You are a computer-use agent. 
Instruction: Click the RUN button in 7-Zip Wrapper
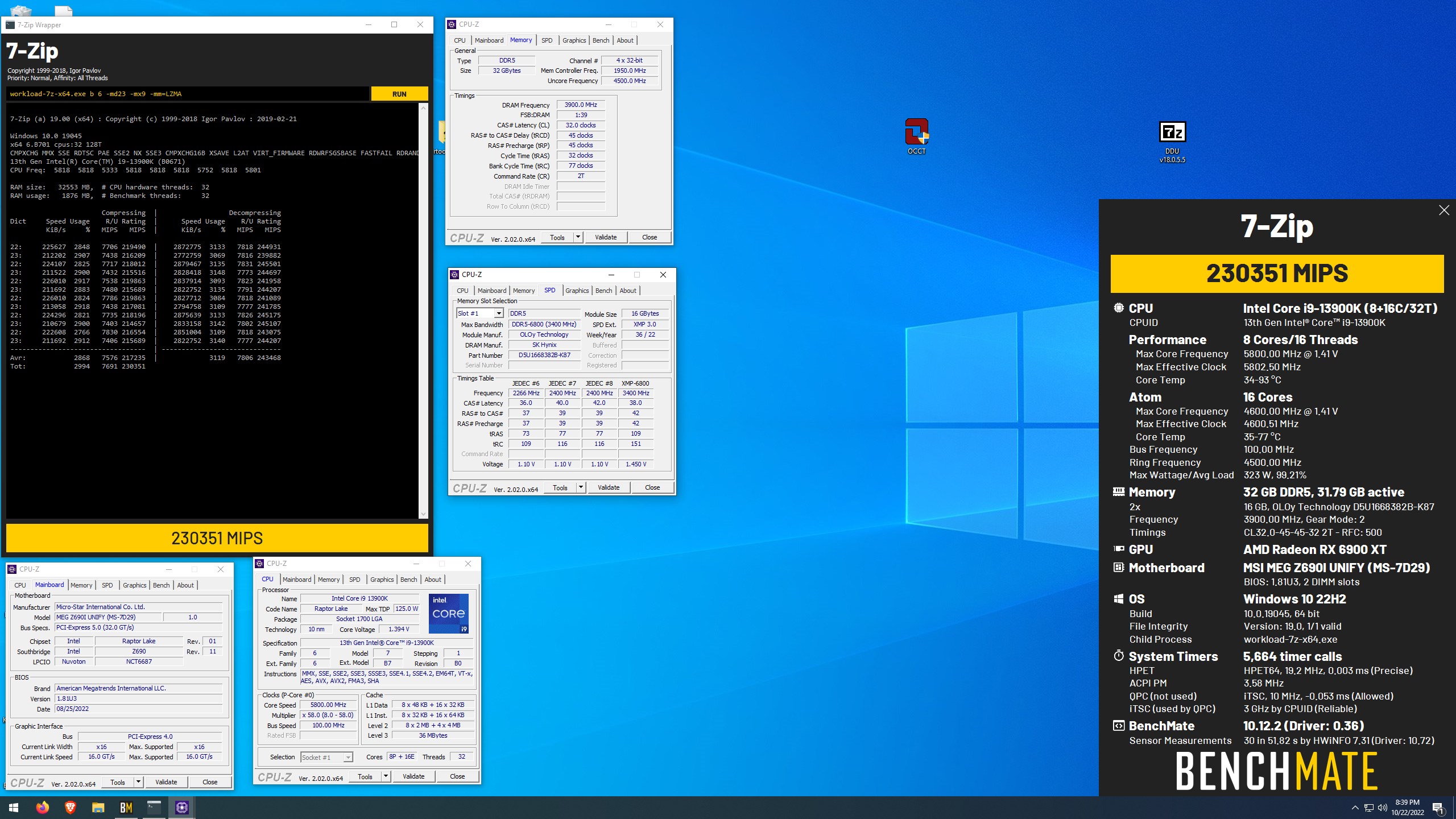399,94
